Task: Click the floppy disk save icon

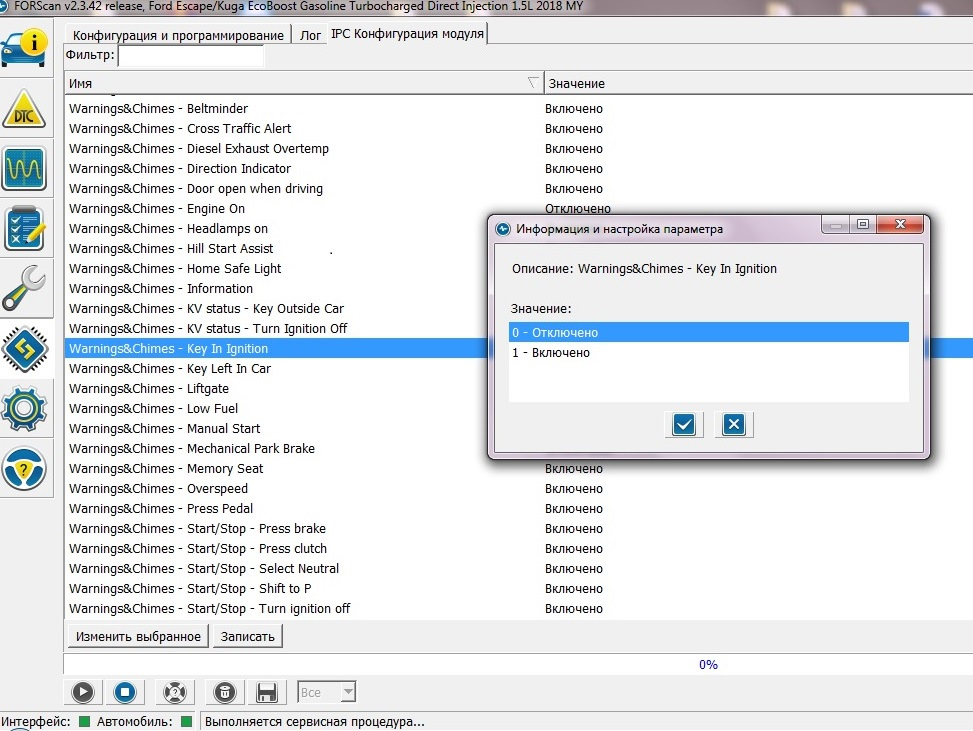Action: pyautogui.click(x=267, y=692)
